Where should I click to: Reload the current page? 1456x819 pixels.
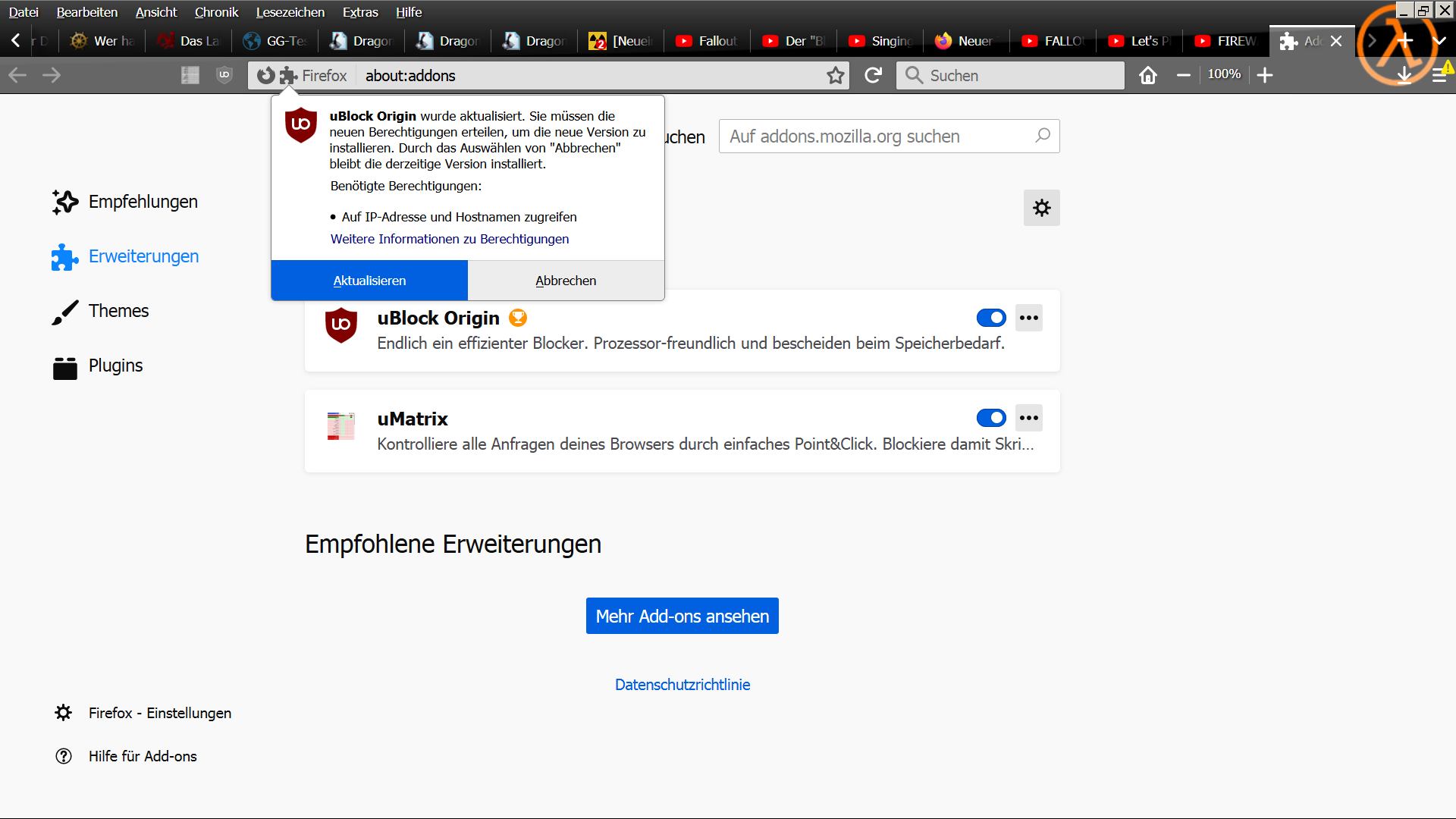pyautogui.click(x=874, y=75)
